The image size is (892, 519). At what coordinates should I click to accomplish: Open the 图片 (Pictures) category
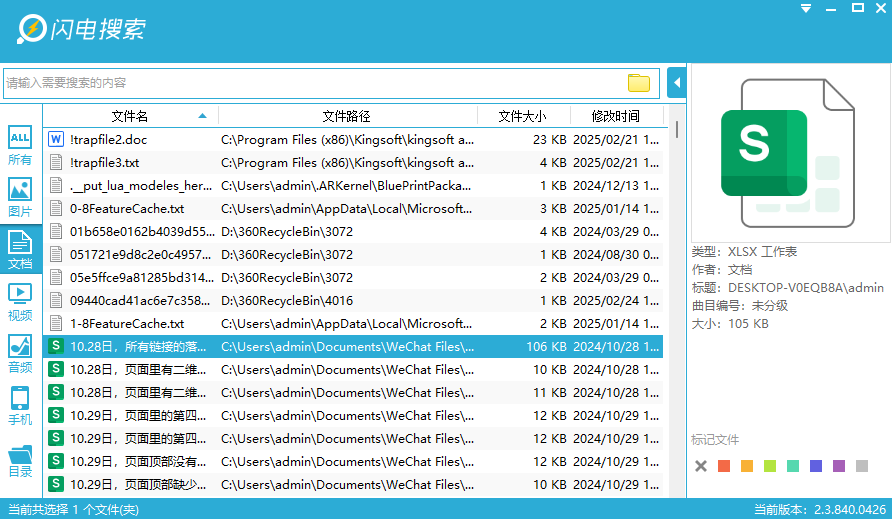pos(20,197)
